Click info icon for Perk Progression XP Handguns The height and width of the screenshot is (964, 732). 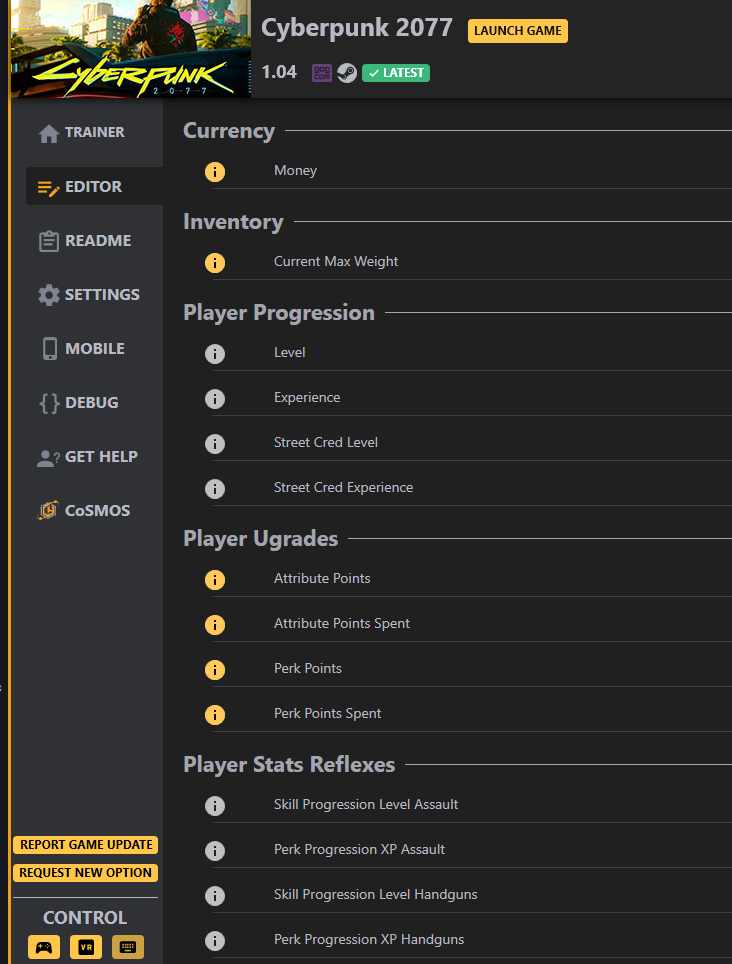click(214, 941)
